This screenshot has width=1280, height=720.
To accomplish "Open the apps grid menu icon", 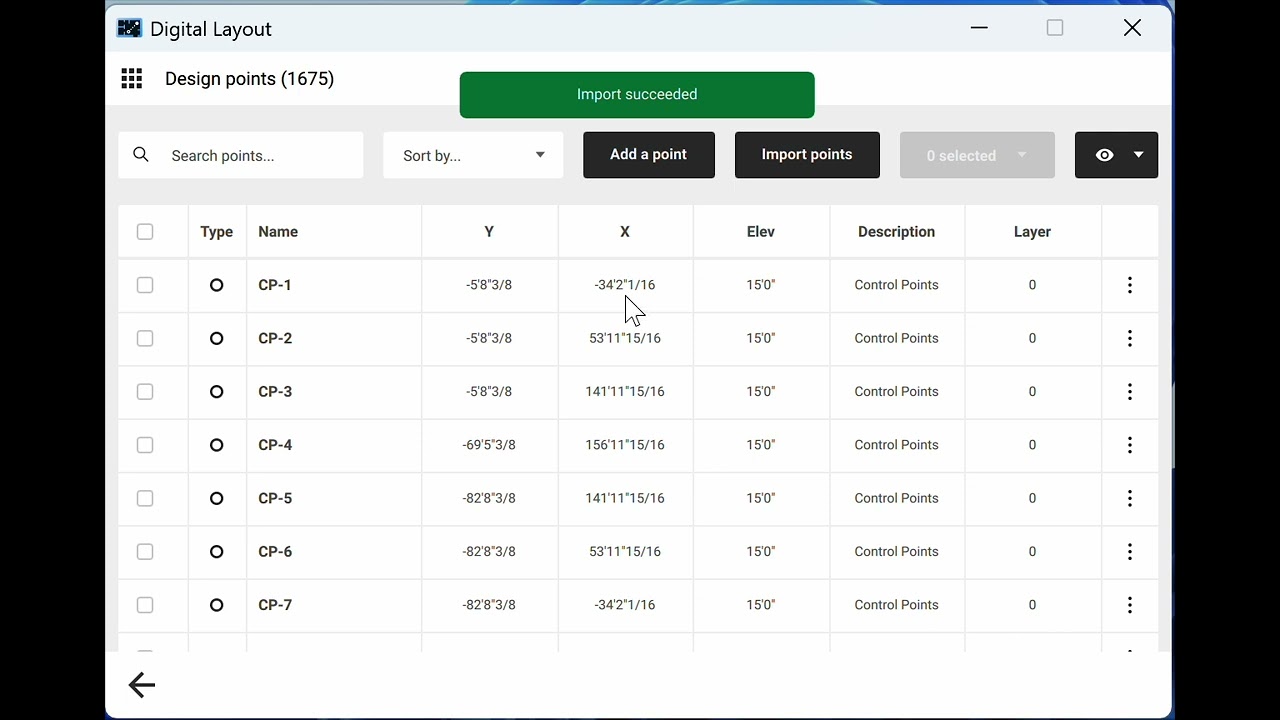I will pyautogui.click(x=131, y=79).
